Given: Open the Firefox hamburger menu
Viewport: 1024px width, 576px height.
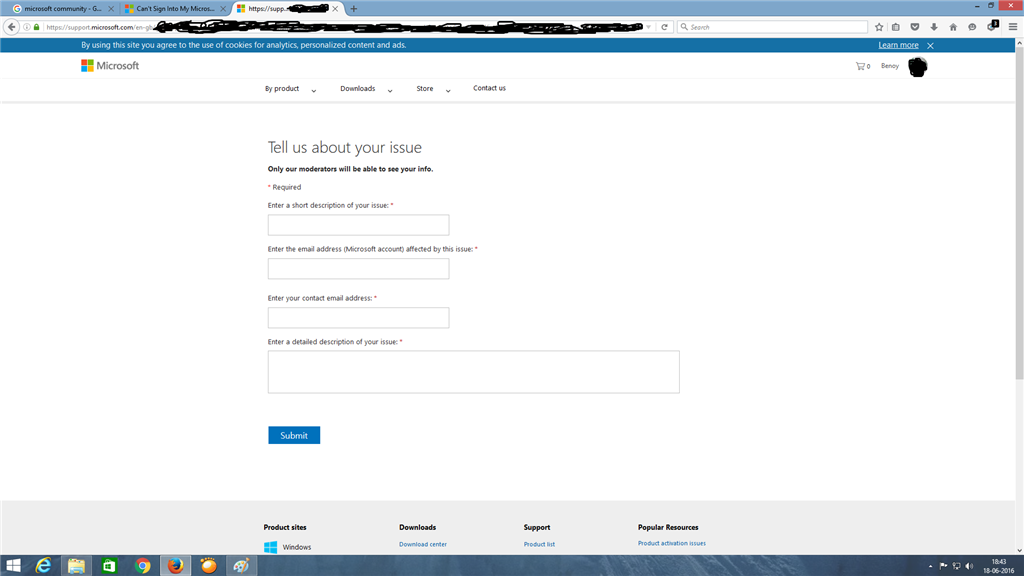Looking at the screenshot, I should click(x=1013, y=27).
